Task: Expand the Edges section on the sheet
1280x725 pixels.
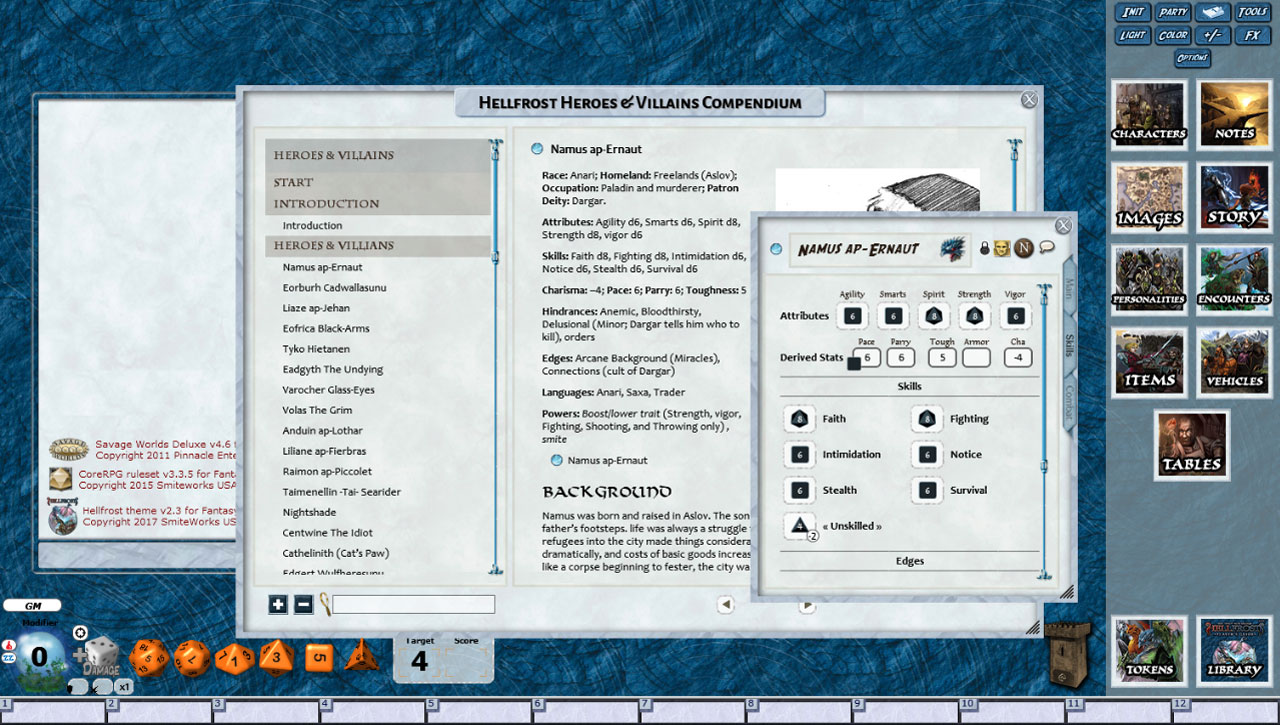Action: point(909,560)
